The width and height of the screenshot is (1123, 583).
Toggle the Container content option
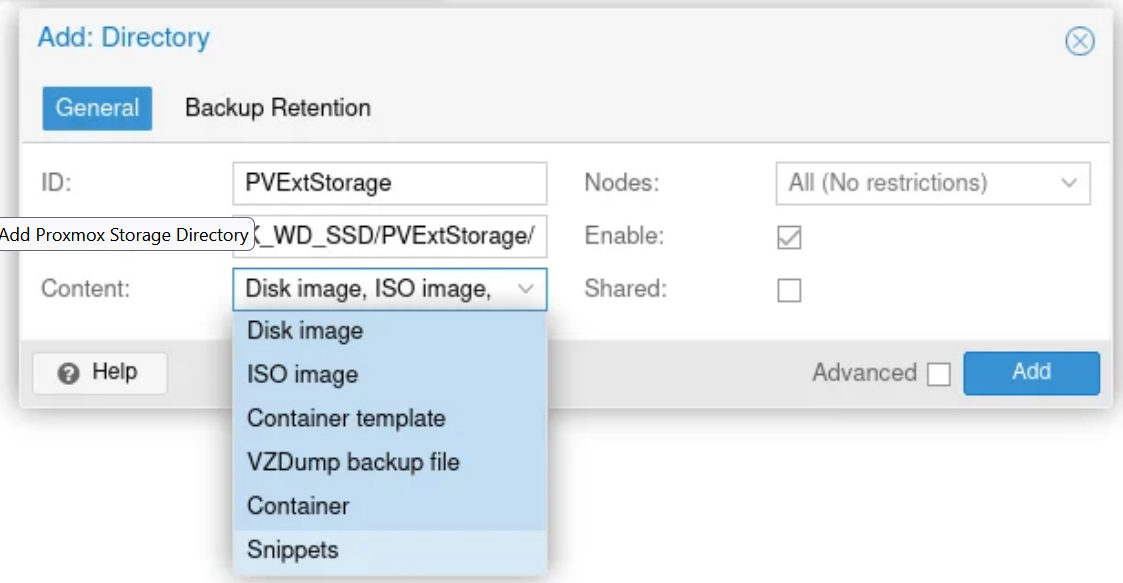pos(298,506)
